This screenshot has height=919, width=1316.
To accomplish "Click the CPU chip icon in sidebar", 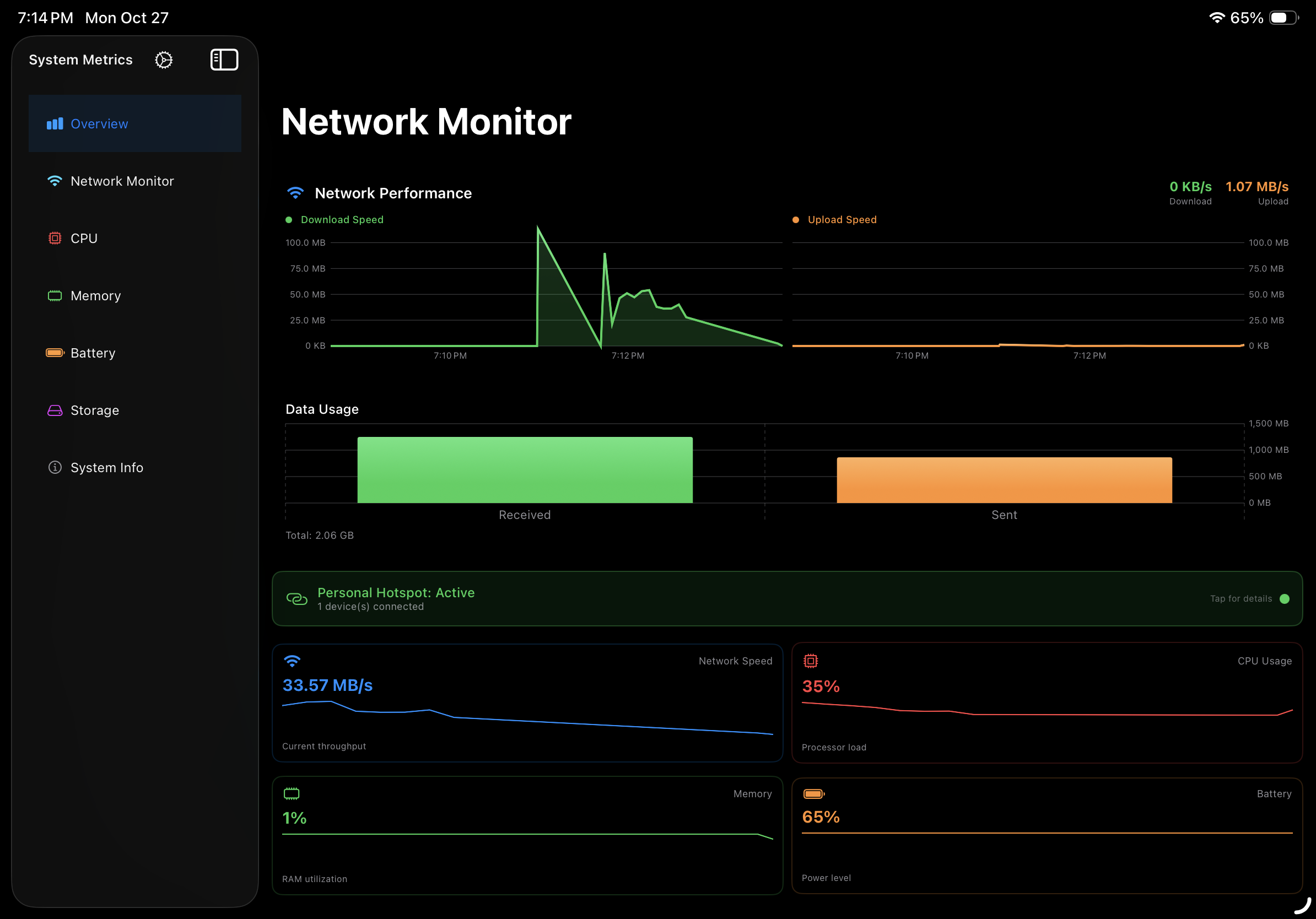I will click(55, 239).
